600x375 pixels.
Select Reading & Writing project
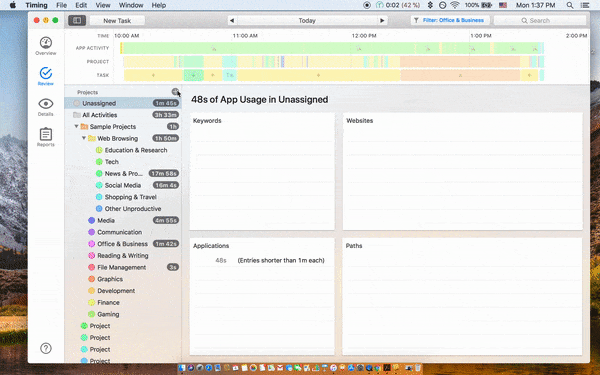click(x=123, y=256)
